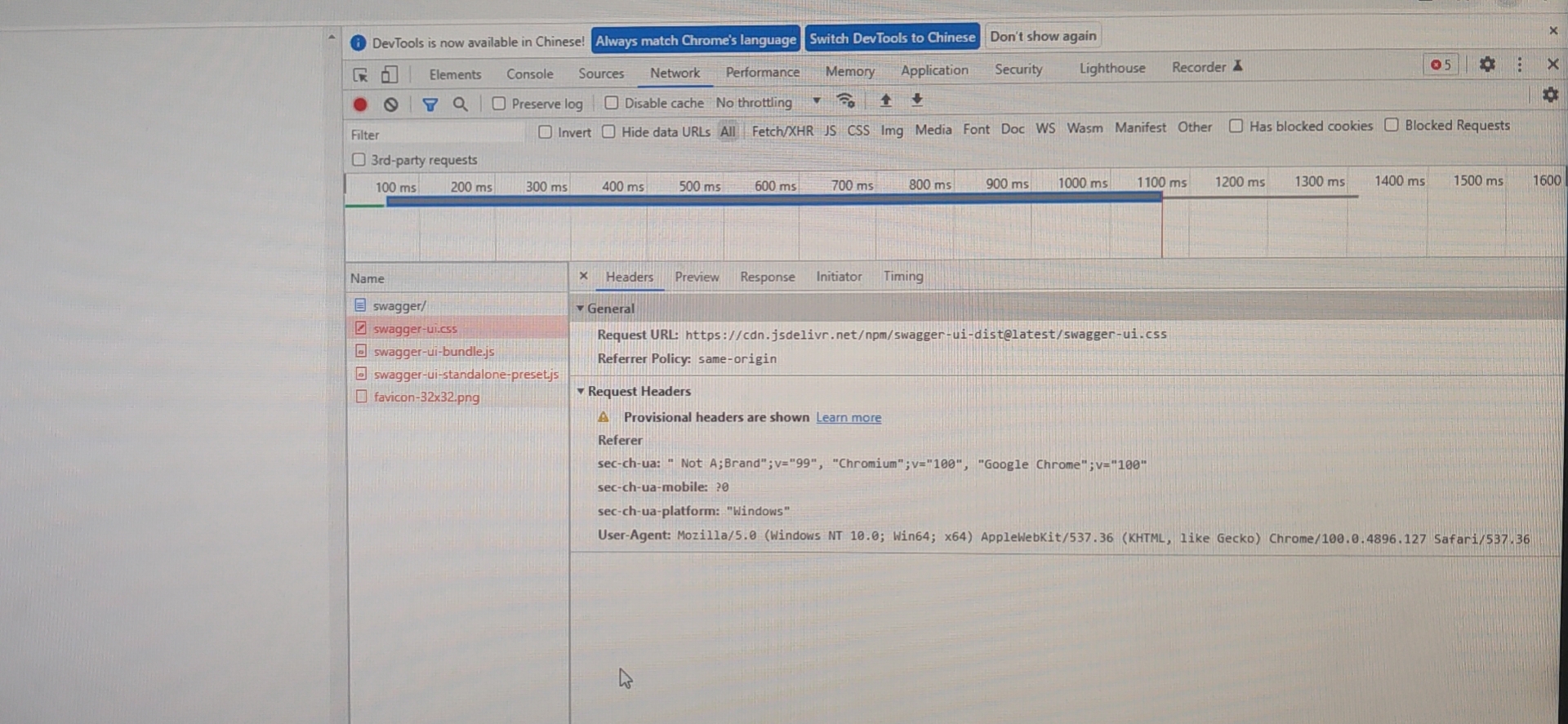Image resolution: width=1568 pixels, height=724 pixels.
Task: Check Has blocked cookies
Action: click(1236, 126)
